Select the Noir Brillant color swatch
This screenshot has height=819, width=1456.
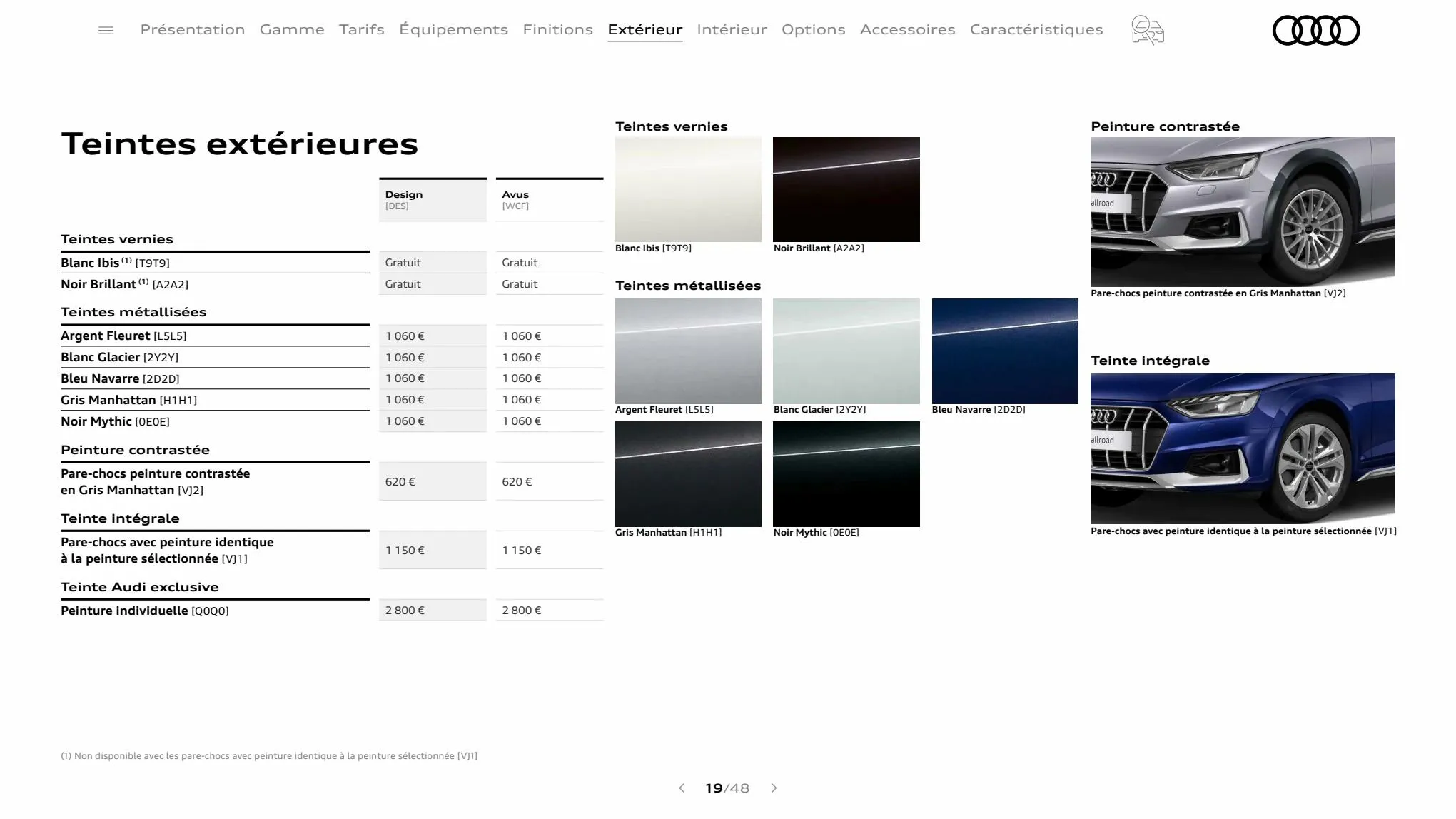(846, 189)
